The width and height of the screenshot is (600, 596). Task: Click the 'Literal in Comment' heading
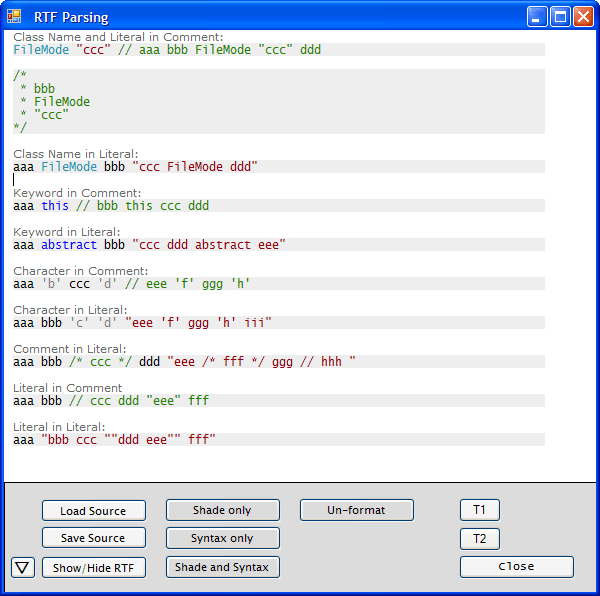[x=68, y=388]
